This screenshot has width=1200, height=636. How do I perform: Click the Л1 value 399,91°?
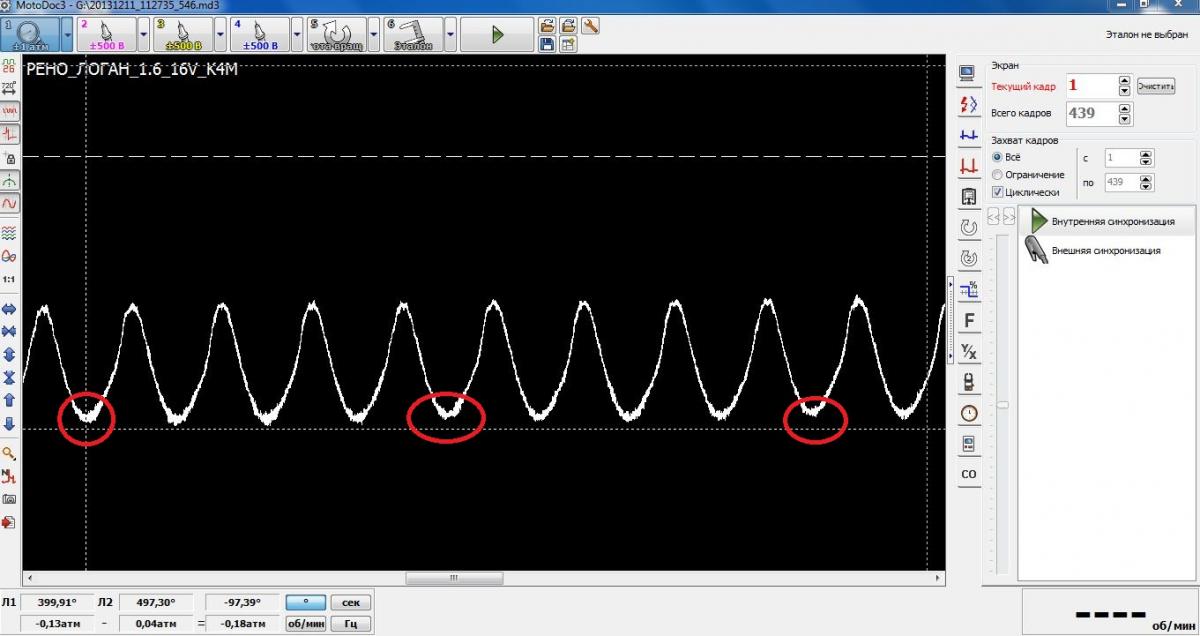click(x=56, y=603)
